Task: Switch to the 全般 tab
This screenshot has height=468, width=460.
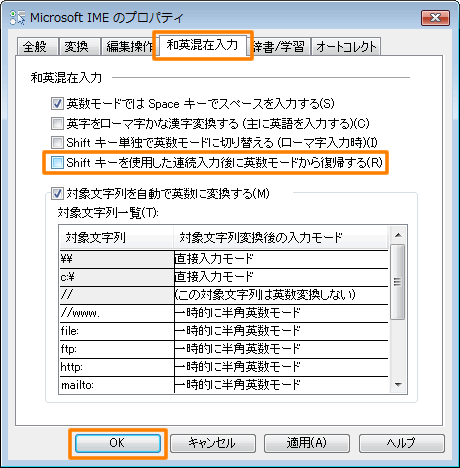Action: tap(37, 46)
